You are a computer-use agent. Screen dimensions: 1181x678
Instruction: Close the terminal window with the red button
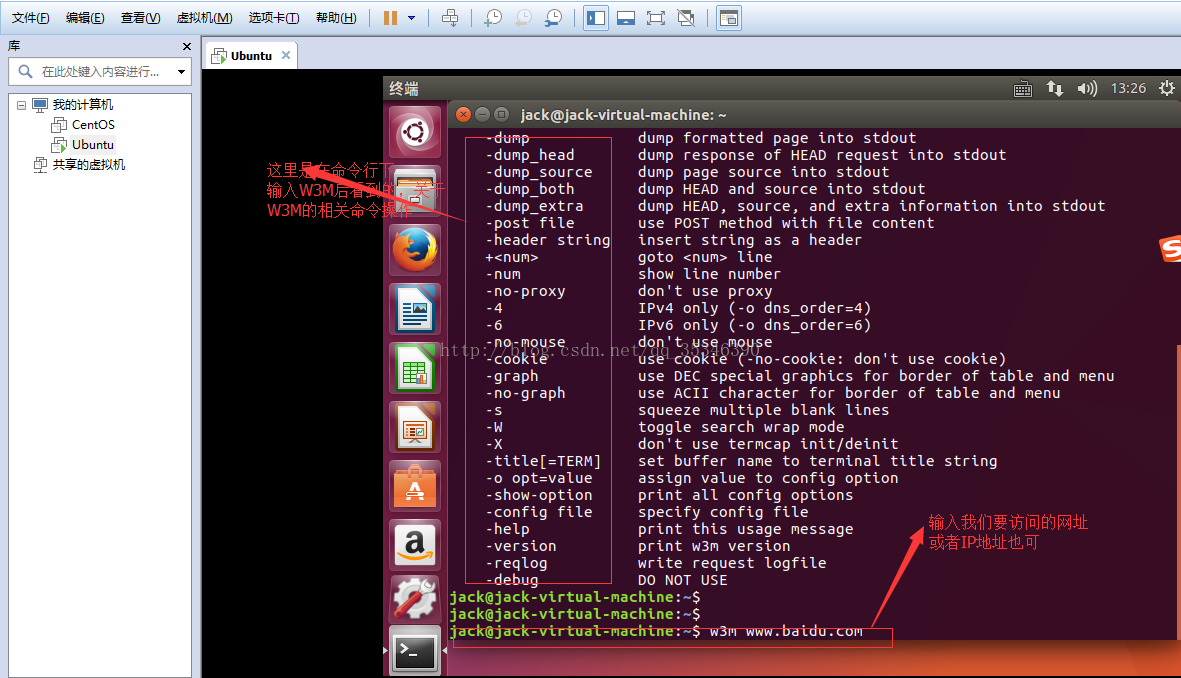point(464,115)
